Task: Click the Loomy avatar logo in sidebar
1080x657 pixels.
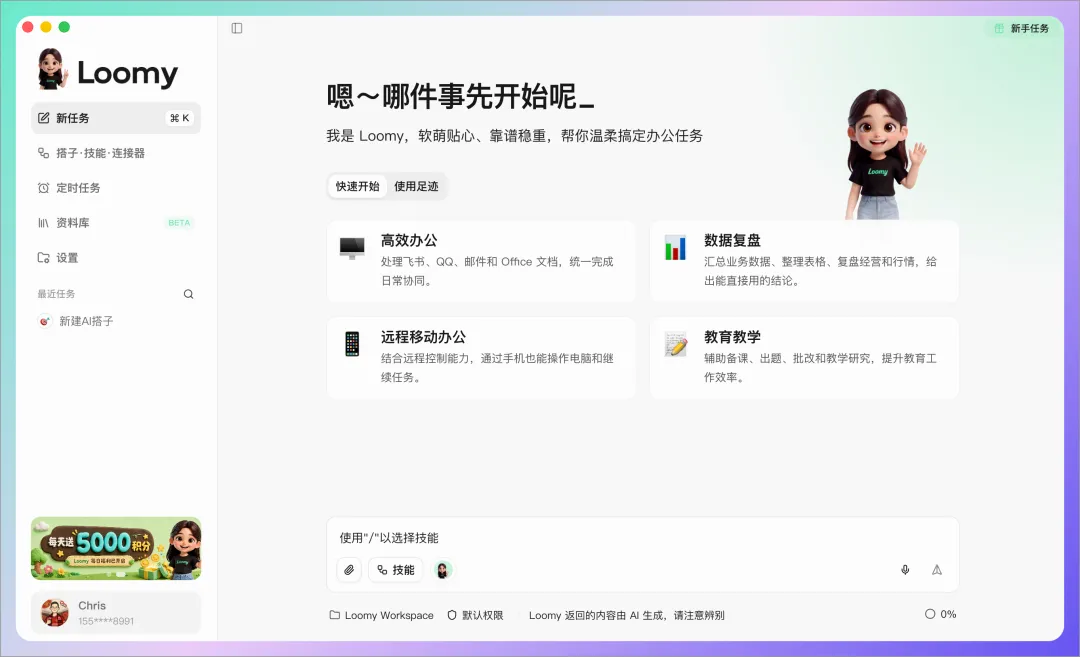Action: point(52,70)
